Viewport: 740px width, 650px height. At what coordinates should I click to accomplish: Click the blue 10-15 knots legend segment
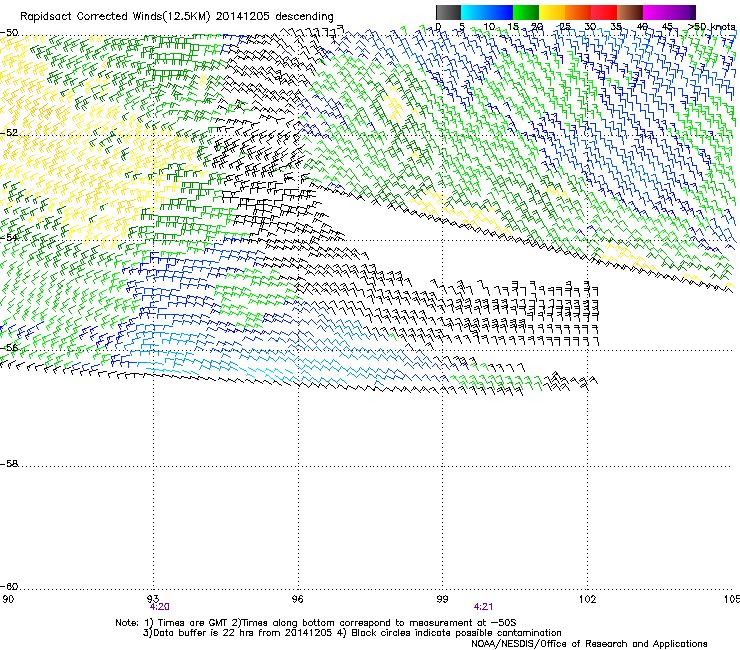coord(500,12)
